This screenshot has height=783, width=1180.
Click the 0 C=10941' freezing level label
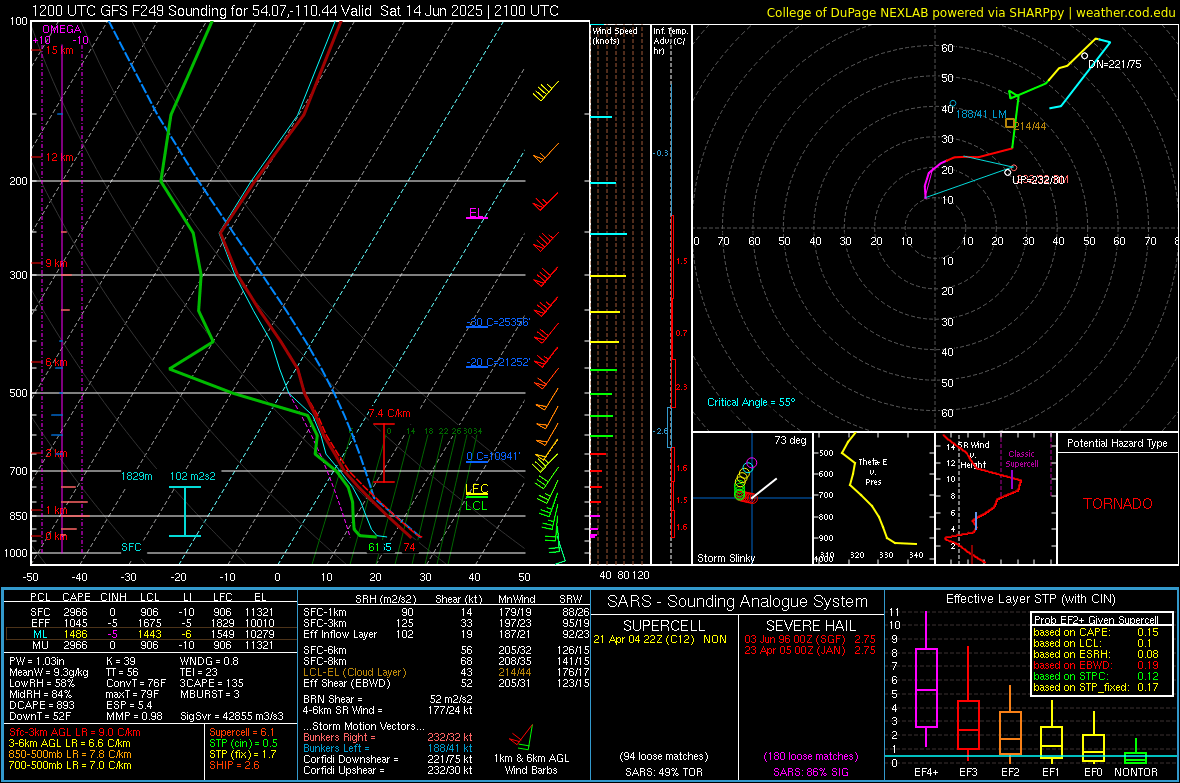(493, 456)
